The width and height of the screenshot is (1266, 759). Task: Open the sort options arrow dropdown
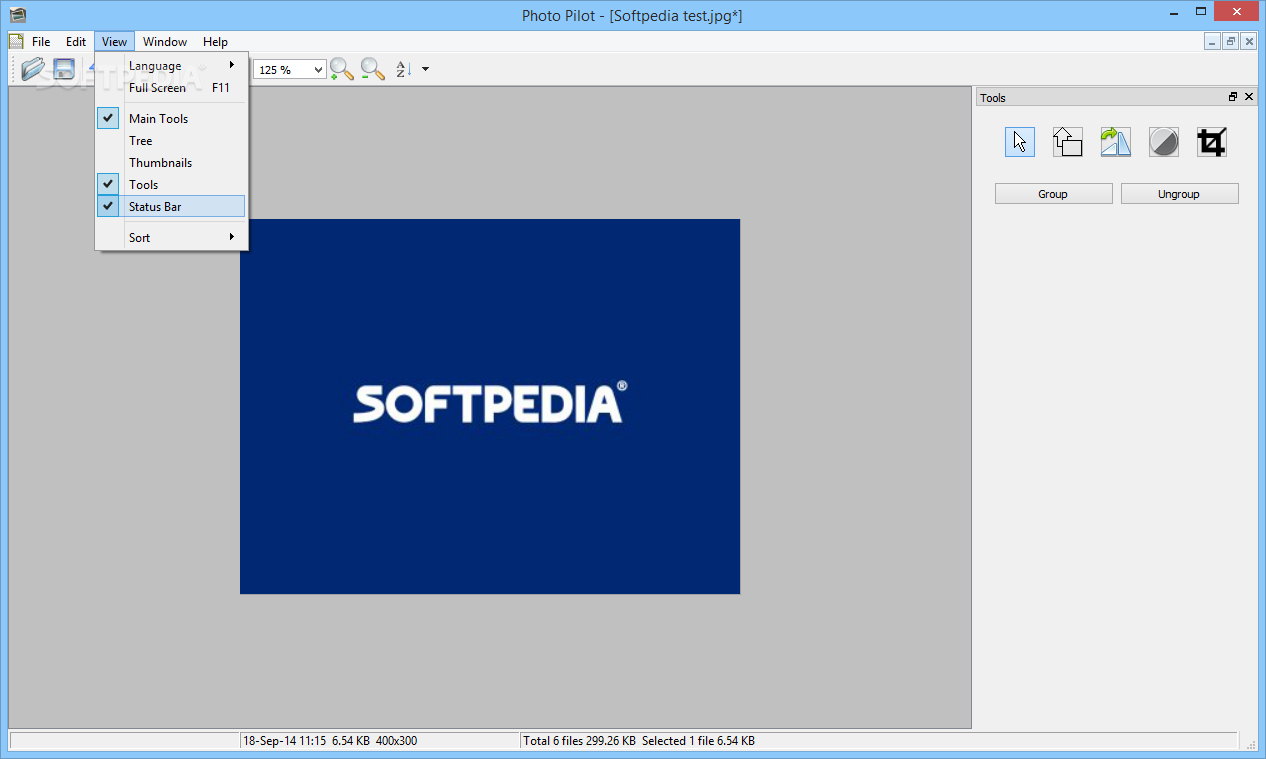pyautogui.click(x=426, y=69)
